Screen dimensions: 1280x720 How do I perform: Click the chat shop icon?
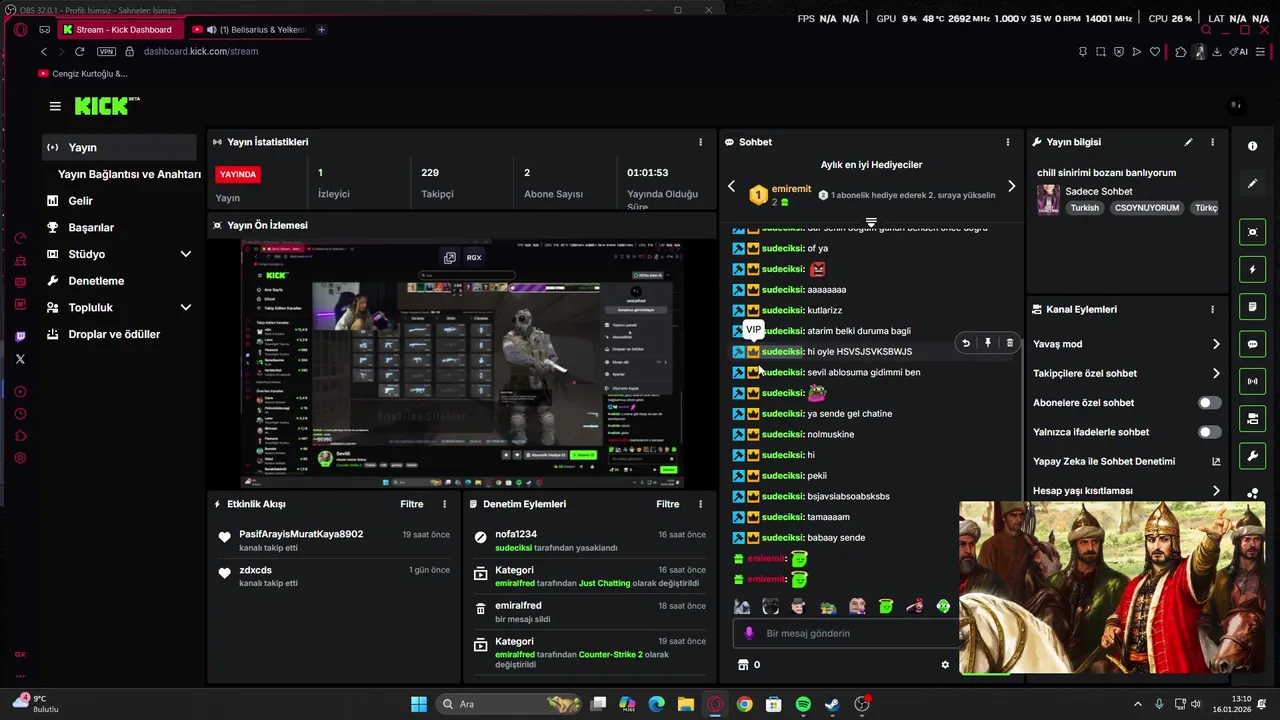pyautogui.click(x=742, y=665)
